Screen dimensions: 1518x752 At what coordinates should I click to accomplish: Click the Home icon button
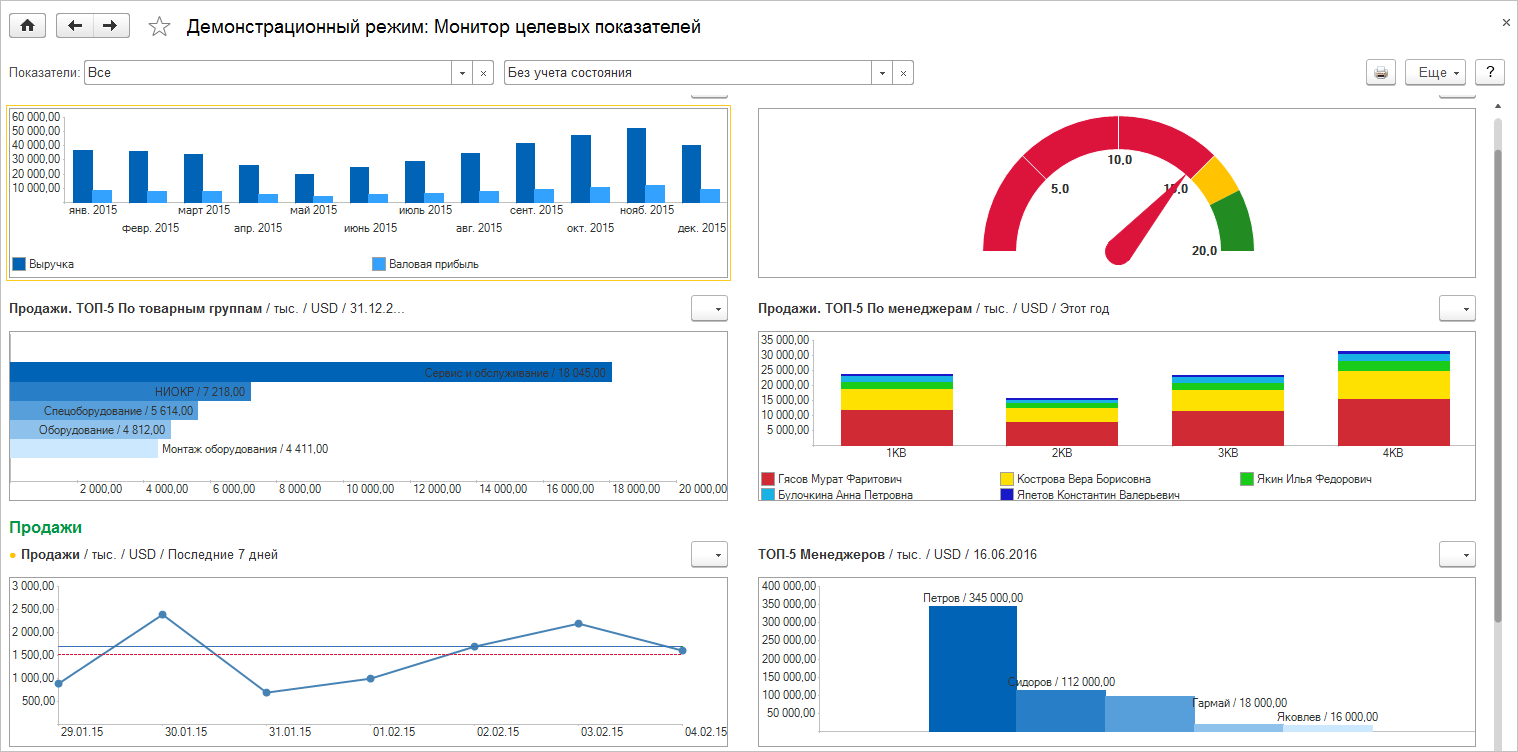(x=27, y=27)
